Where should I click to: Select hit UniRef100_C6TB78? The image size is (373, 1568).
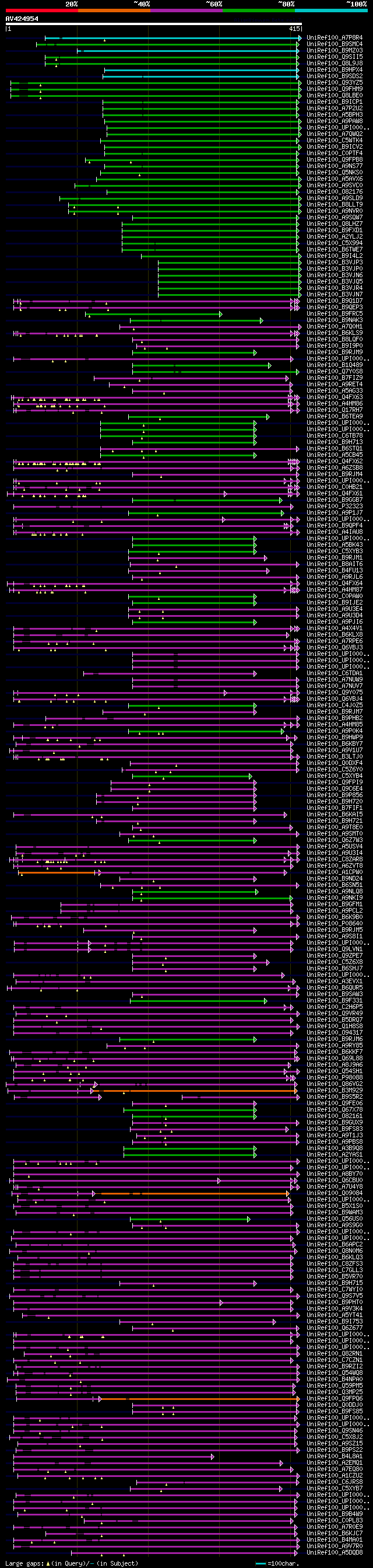tap(335, 435)
